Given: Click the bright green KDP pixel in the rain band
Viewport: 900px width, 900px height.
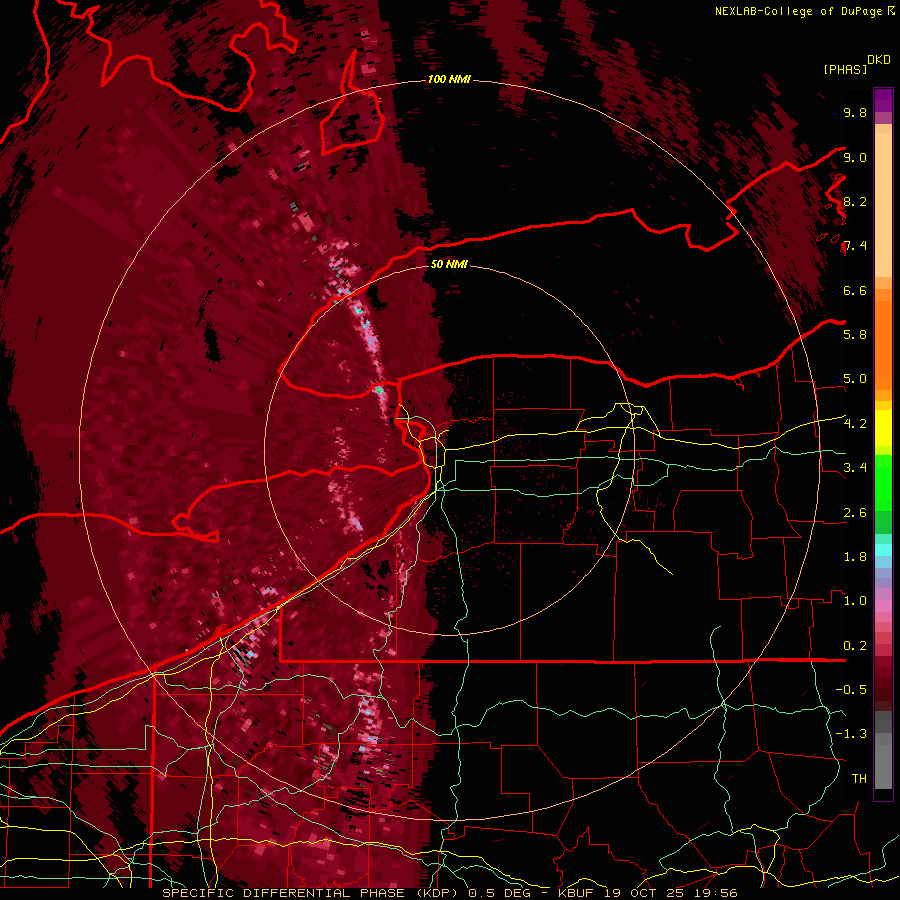Looking at the screenshot, I should (379, 390).
